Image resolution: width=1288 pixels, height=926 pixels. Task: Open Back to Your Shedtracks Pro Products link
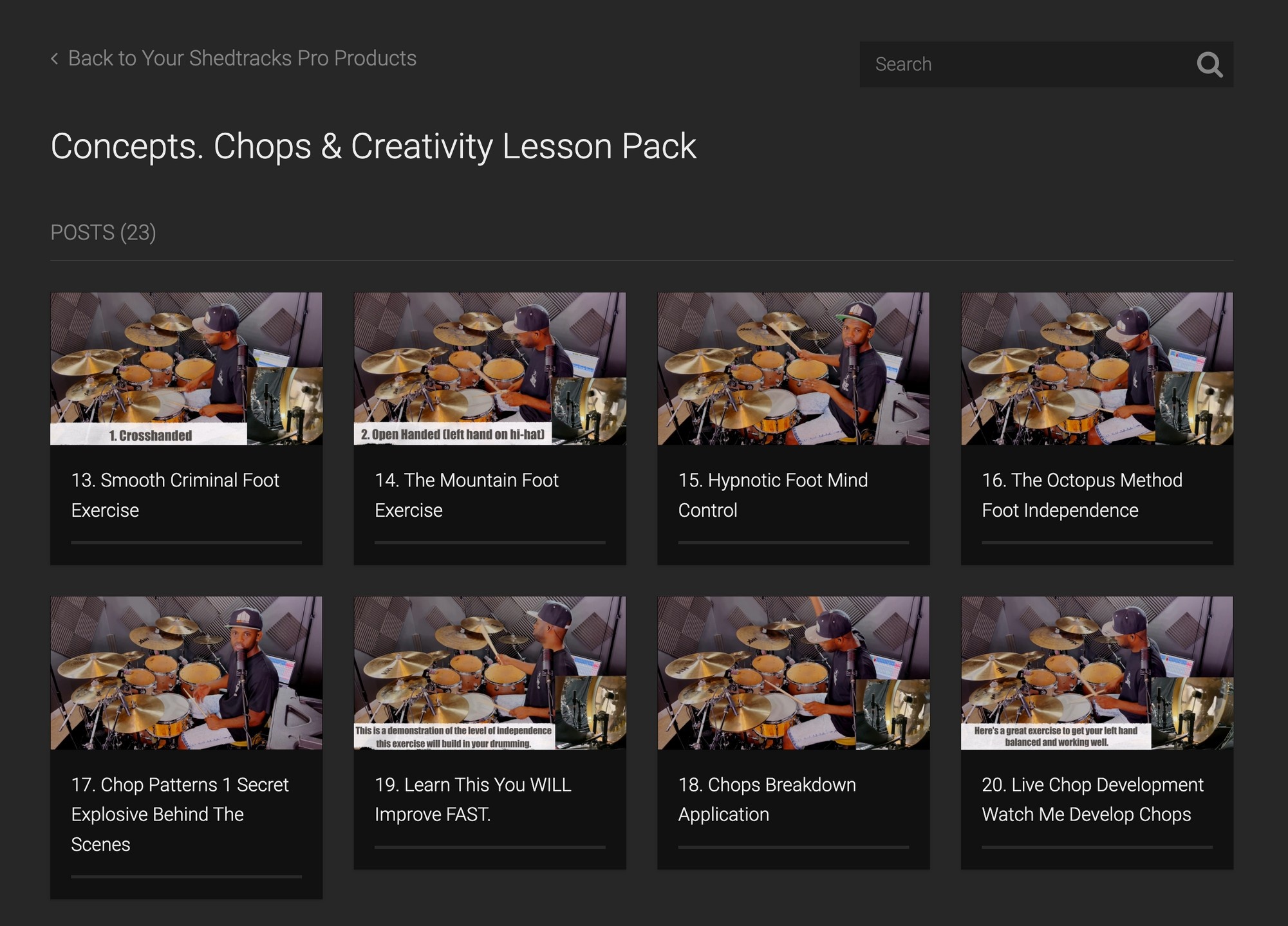242,59
